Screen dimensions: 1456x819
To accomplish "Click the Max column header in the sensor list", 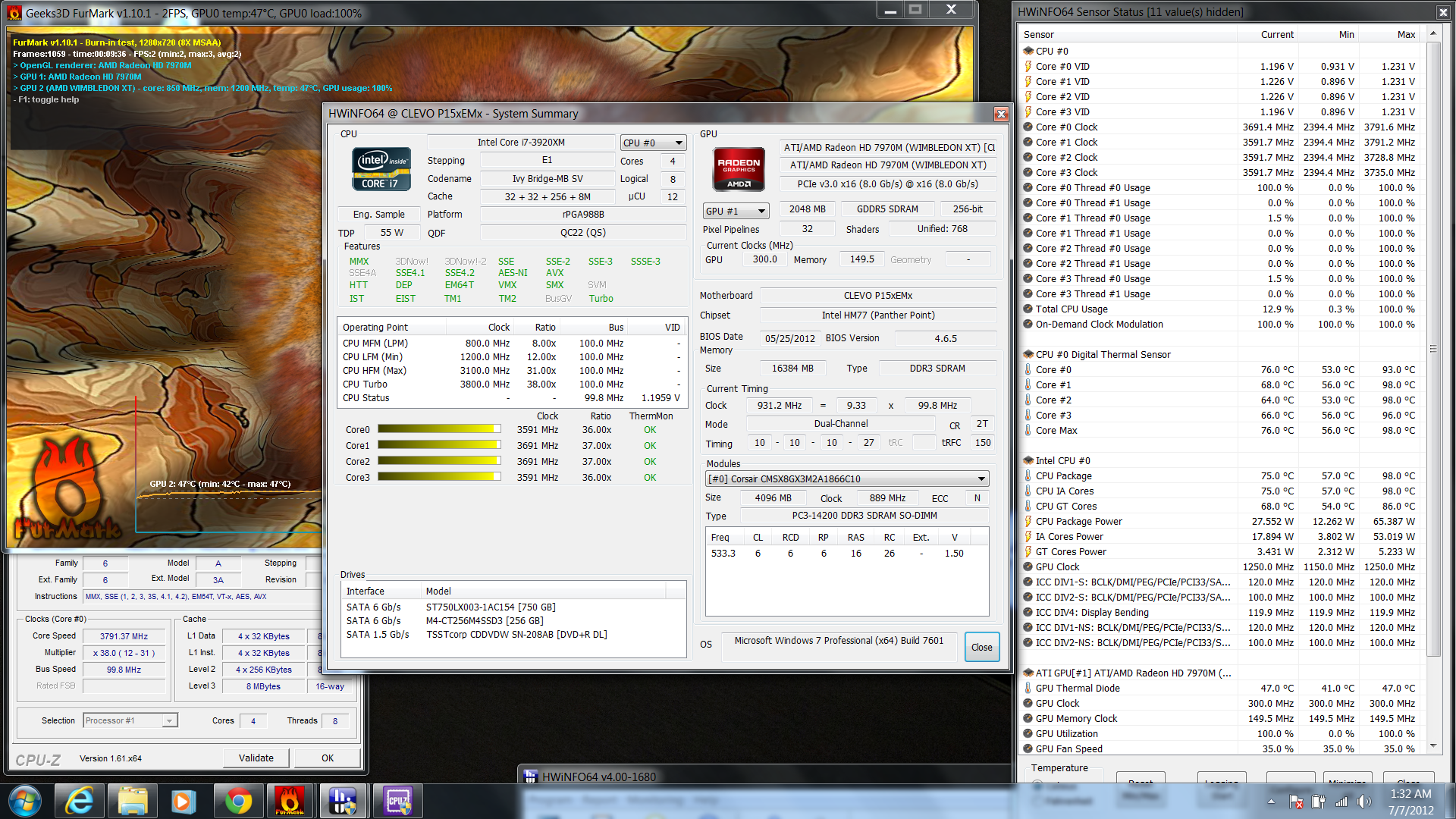I will coord(1389,34).
